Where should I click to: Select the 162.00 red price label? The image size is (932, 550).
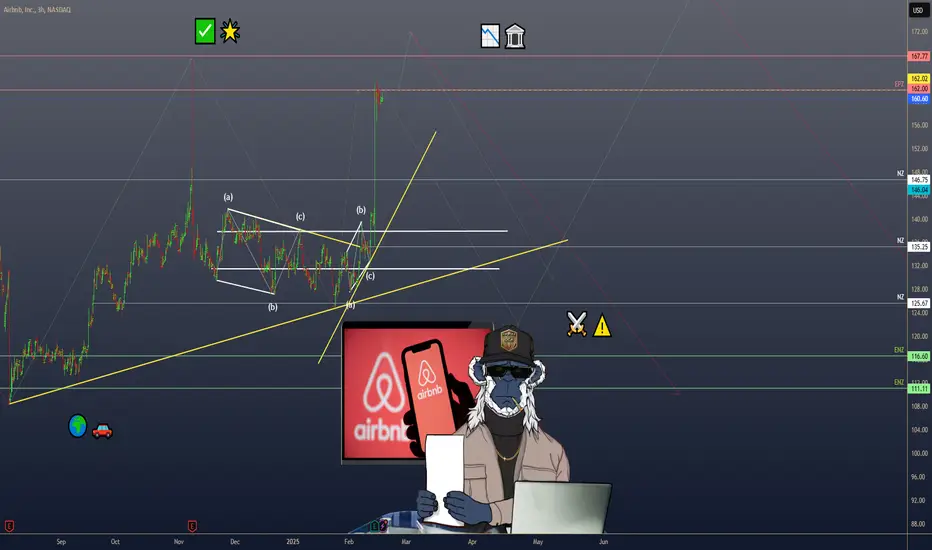pyautogui.click(x=919, y=89)
